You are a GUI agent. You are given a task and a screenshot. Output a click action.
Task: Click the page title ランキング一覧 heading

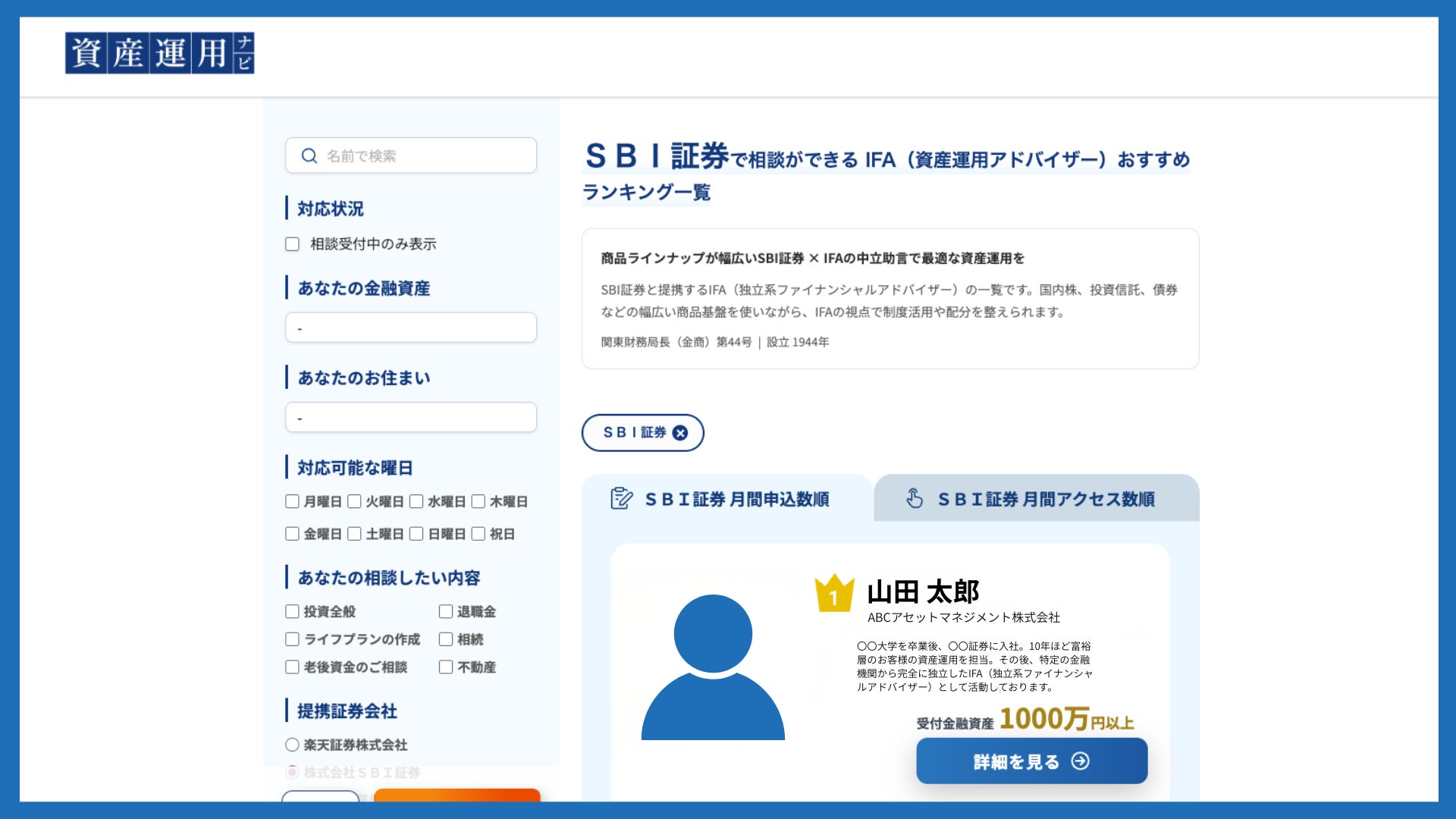coord(646,193)
